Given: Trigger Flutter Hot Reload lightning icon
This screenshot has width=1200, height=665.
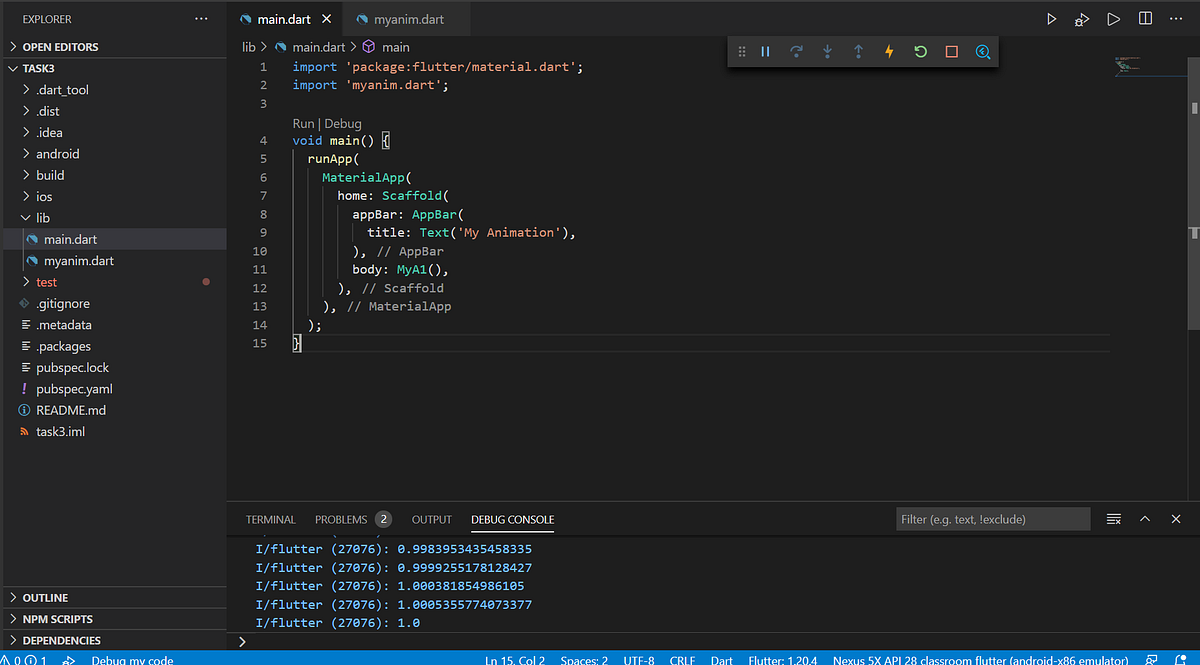Looking at the screenshot, I should tap(889, 52).
